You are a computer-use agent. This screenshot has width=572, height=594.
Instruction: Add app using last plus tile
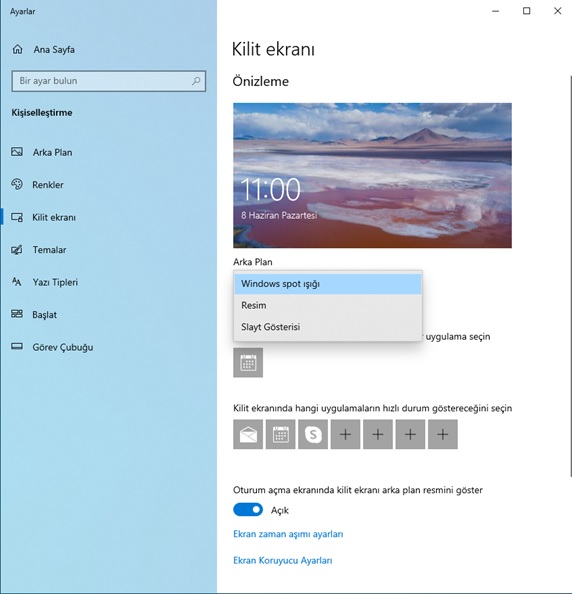click(x=443, y=434)
